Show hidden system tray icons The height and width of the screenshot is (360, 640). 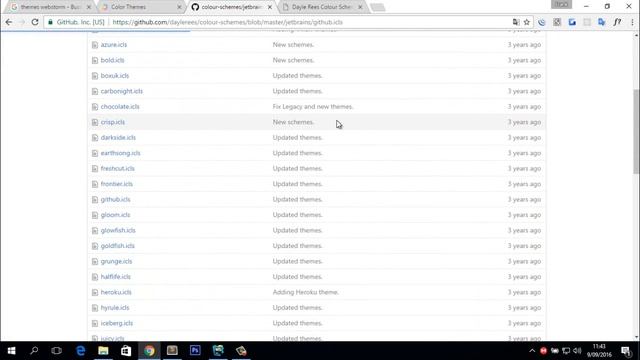click(x=532, y=351)
